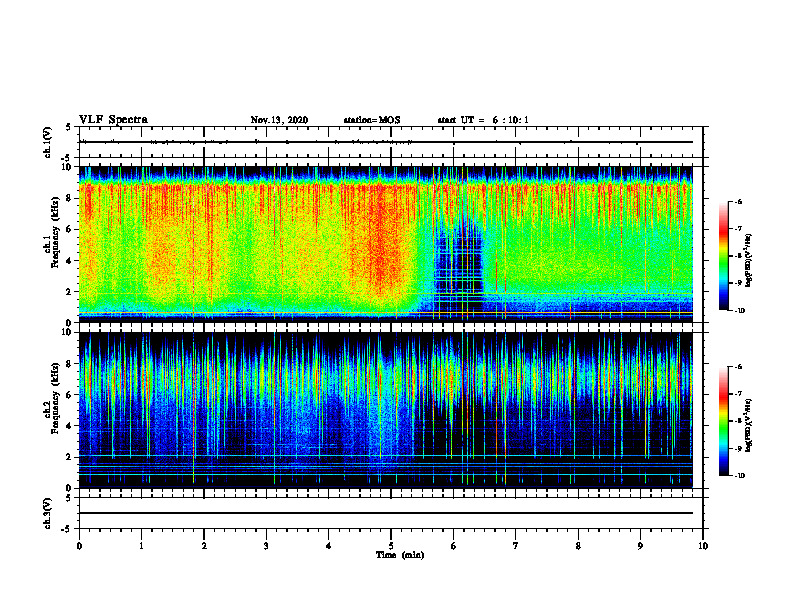
Task: Click the '5' tick on ch.1(V) axis
Action: click(x=69, y=127)
